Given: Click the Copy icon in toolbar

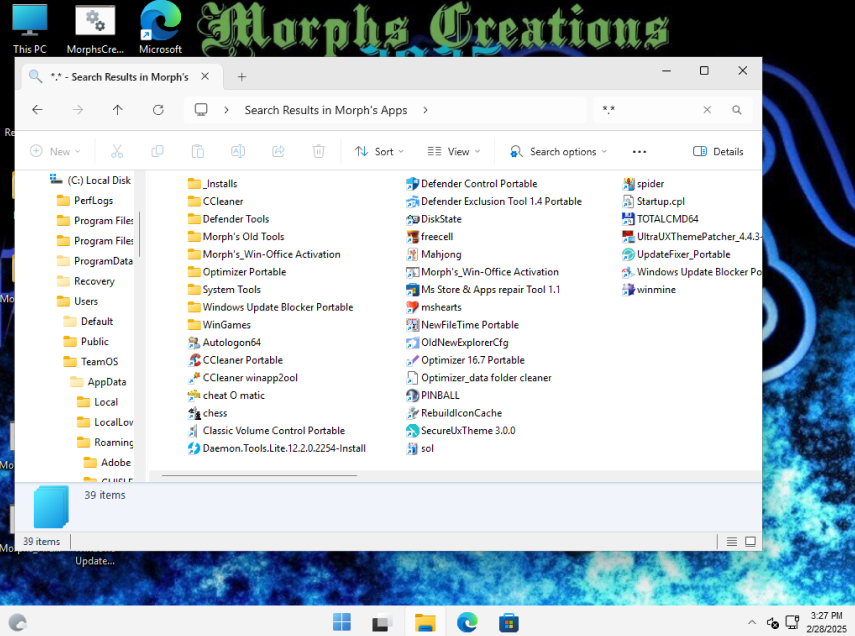Looking at the screenshot, I should (x=157, y=152).
